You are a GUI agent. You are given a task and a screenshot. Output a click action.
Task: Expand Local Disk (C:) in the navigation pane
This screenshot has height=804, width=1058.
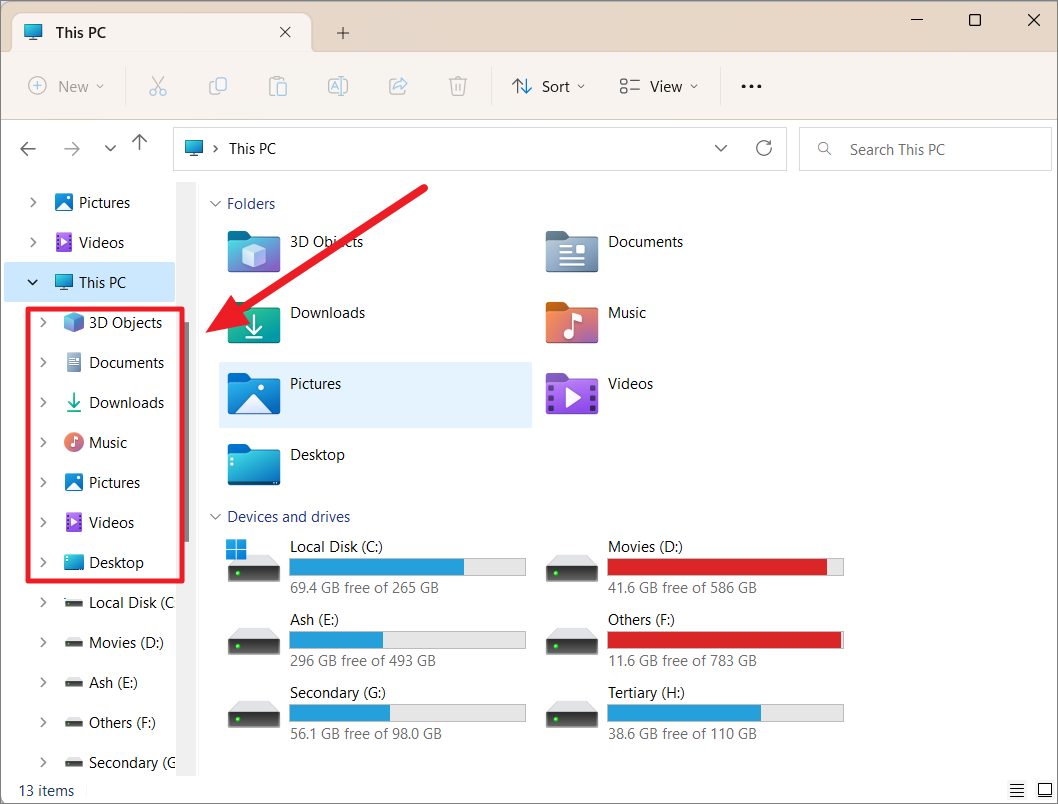click(x=42, y=602)
